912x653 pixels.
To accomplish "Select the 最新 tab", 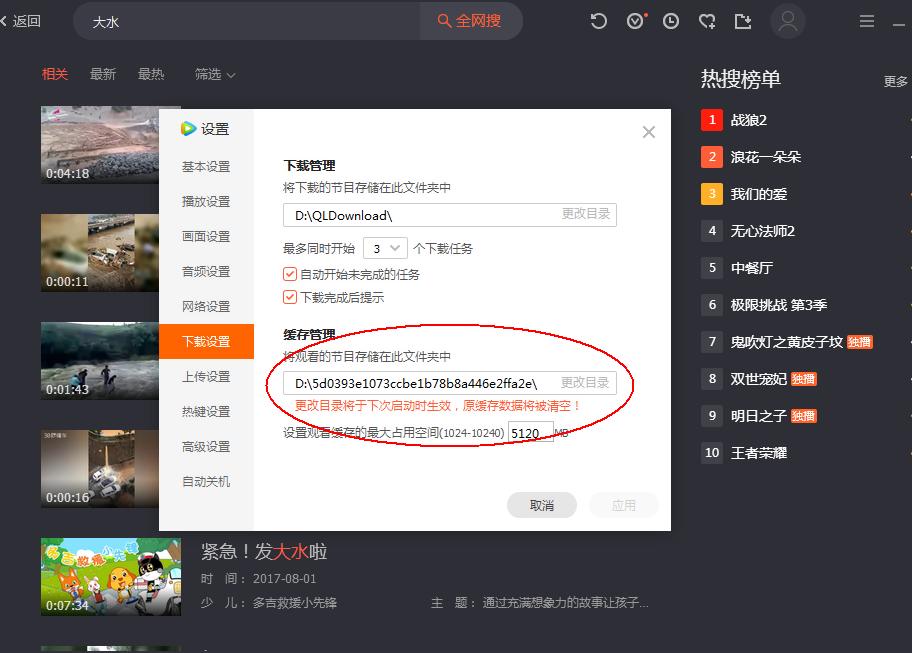I will point(103,73).
